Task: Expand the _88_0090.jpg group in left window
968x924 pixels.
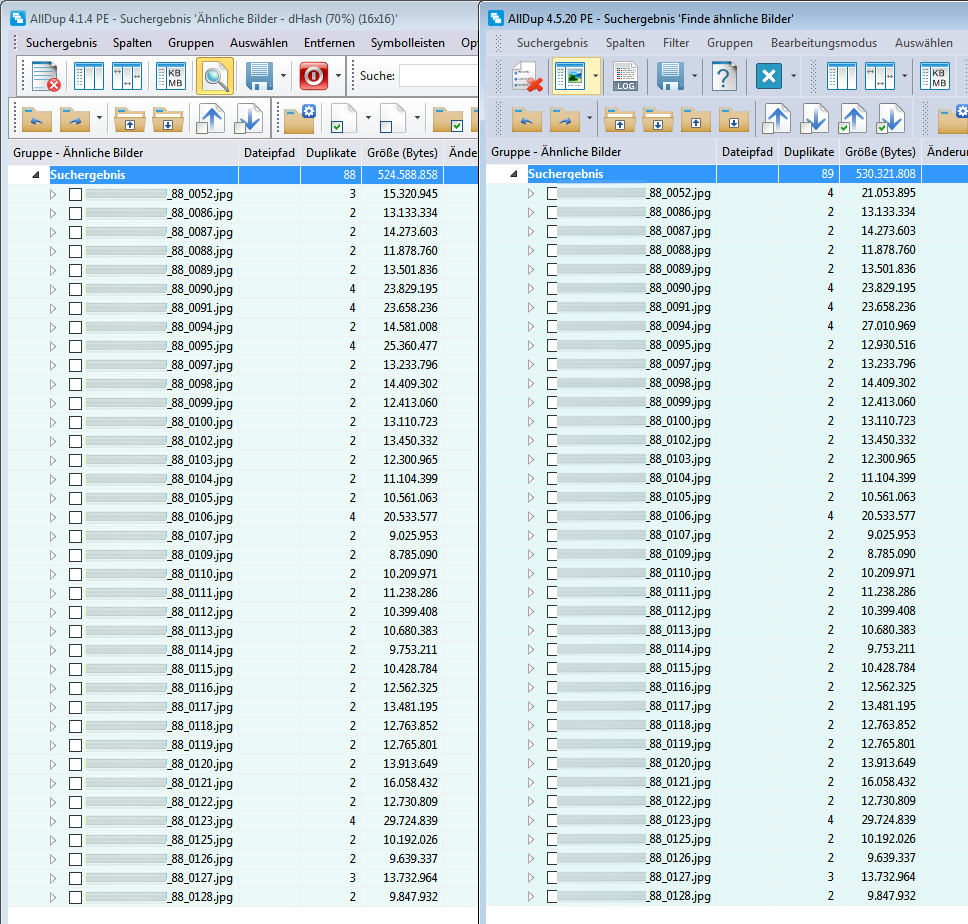Action: [x=54, y=289]
